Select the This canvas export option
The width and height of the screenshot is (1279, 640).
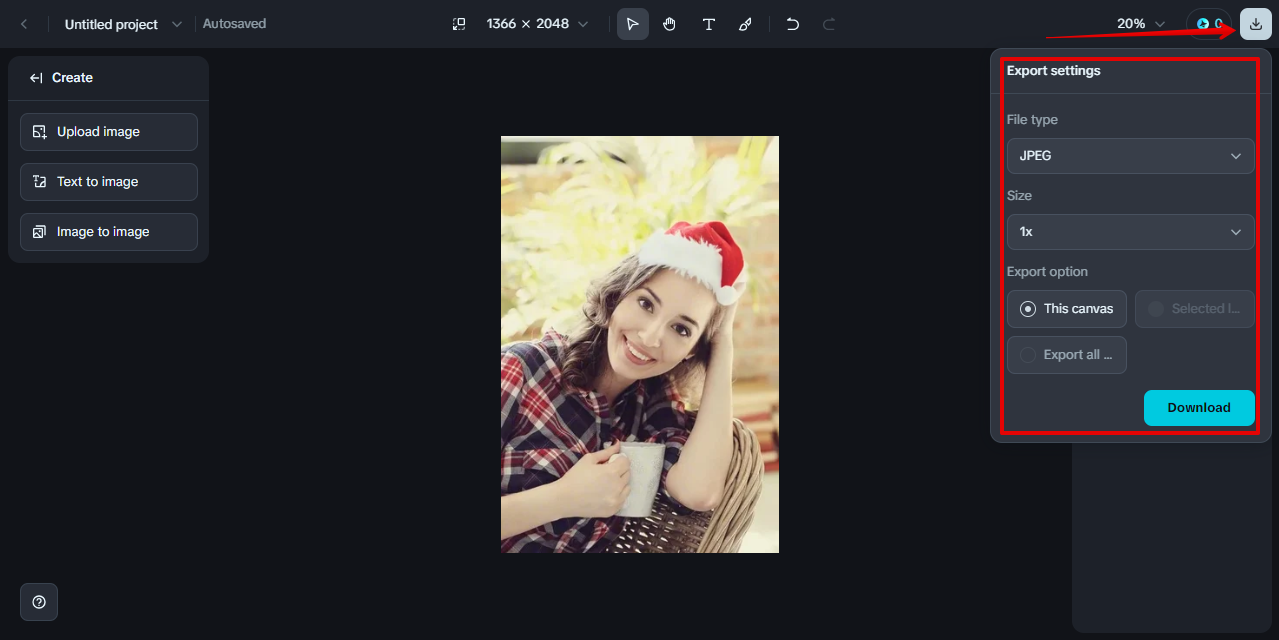point(1067,309)
